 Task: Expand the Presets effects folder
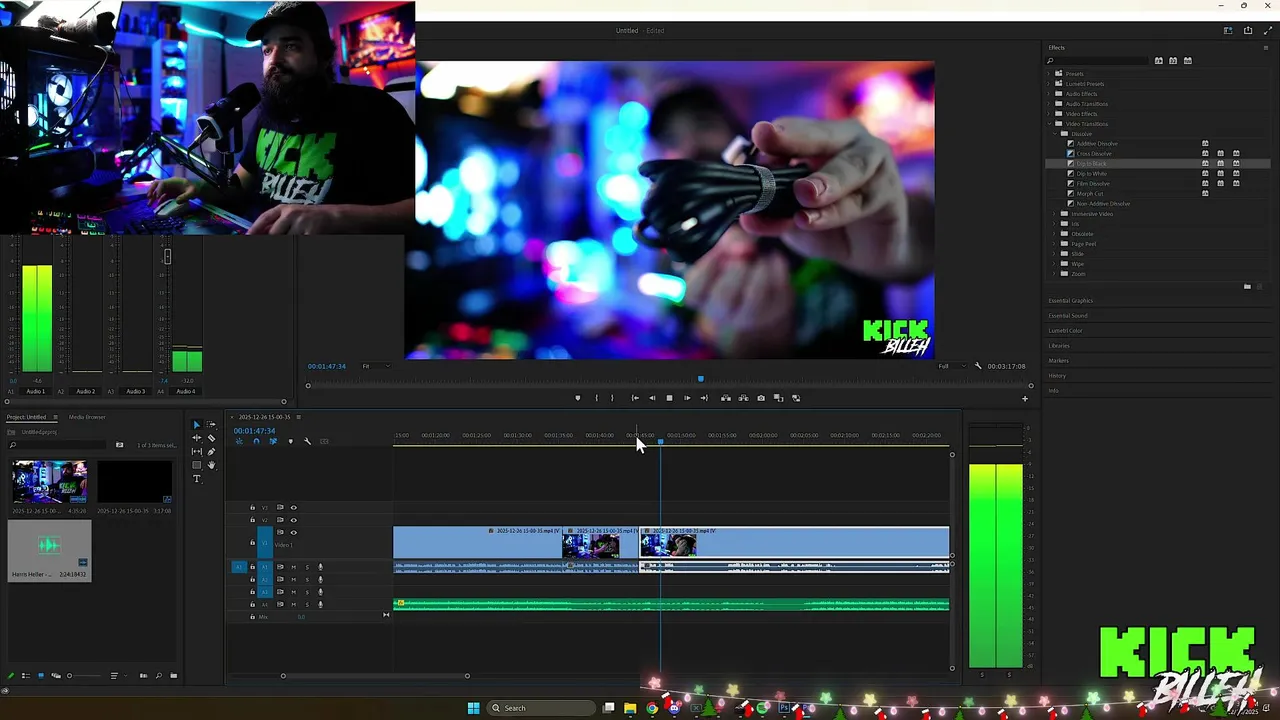(1049, 74)
